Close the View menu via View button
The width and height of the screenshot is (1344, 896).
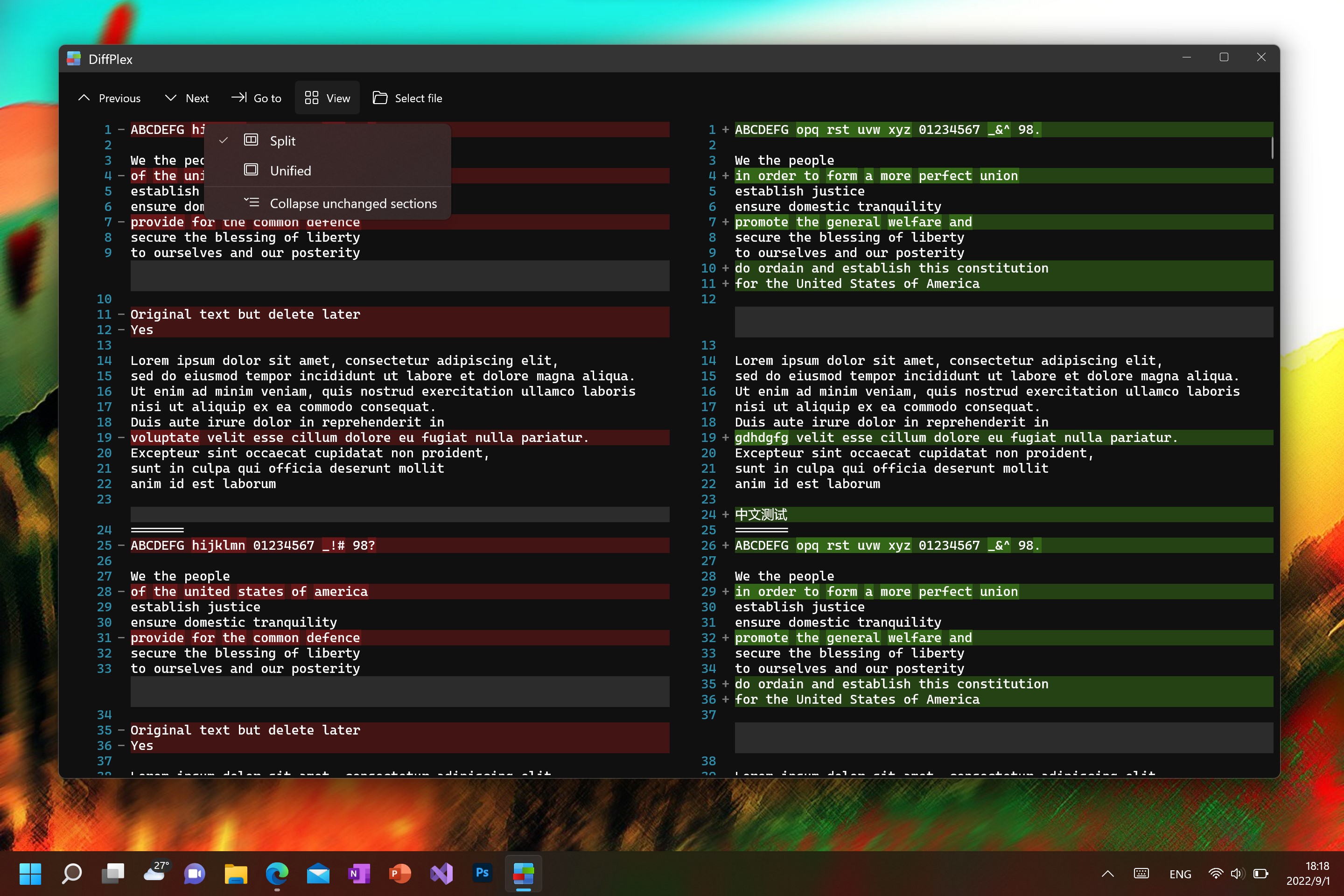coord(328,98)
